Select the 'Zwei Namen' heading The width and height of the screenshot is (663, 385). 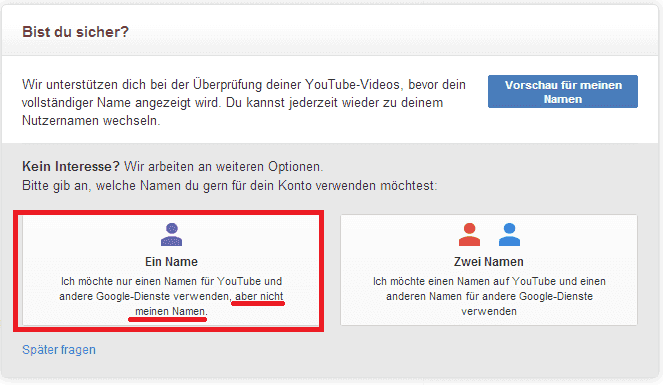(489, 262)
